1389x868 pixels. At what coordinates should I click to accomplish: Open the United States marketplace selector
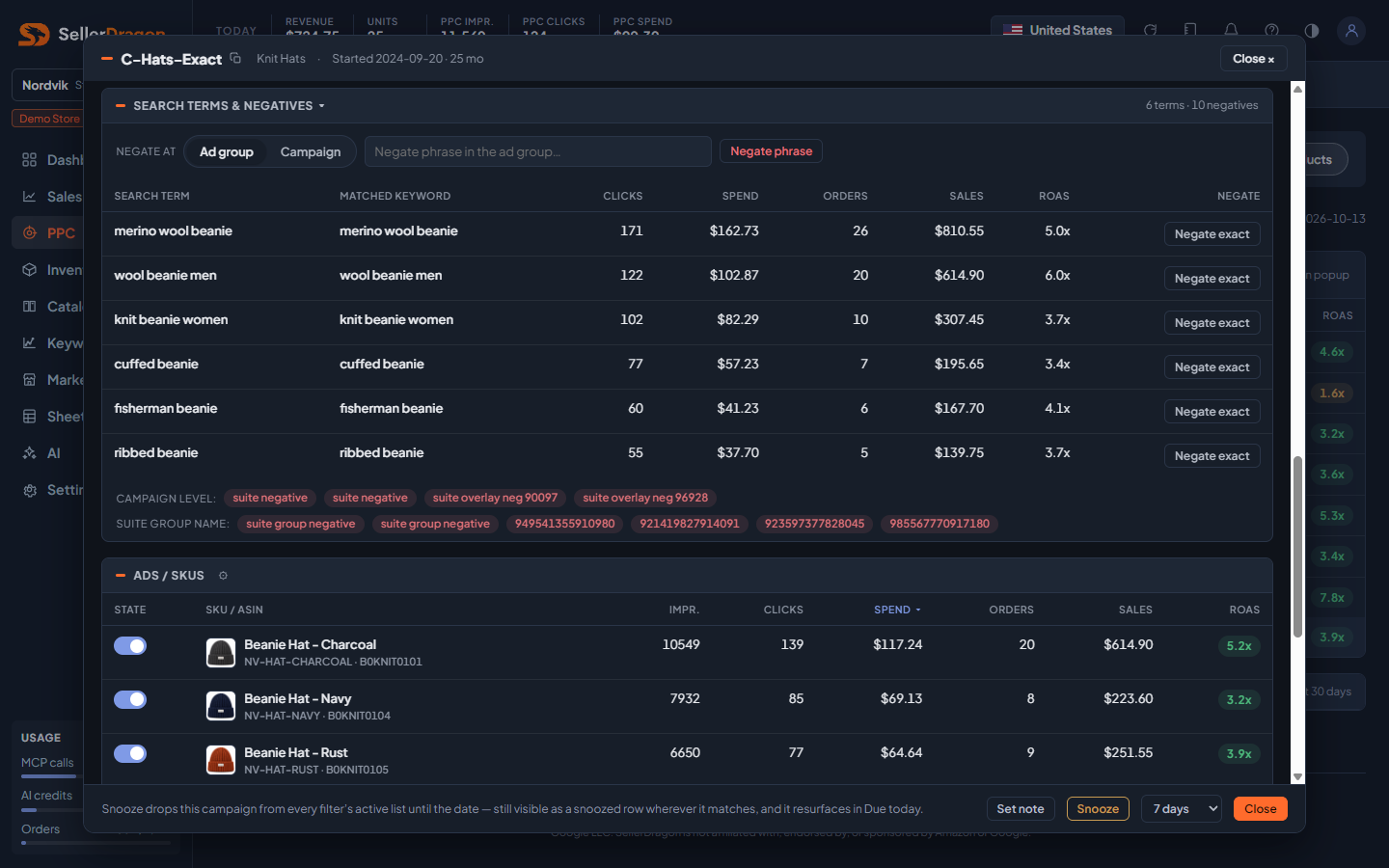(x=1057, y=30)
